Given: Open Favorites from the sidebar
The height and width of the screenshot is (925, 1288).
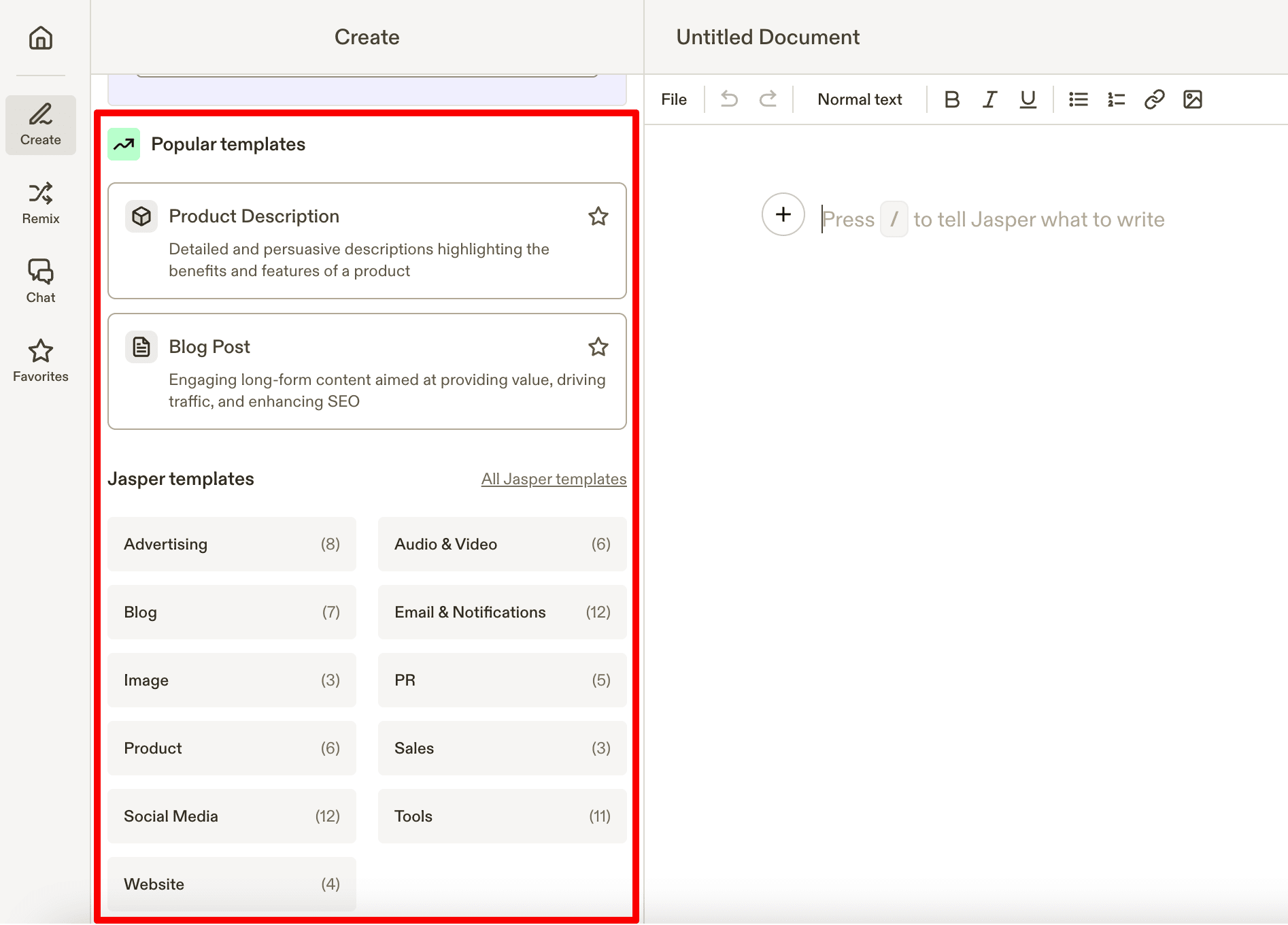Looking at the screenshot, I should [41, 361].
